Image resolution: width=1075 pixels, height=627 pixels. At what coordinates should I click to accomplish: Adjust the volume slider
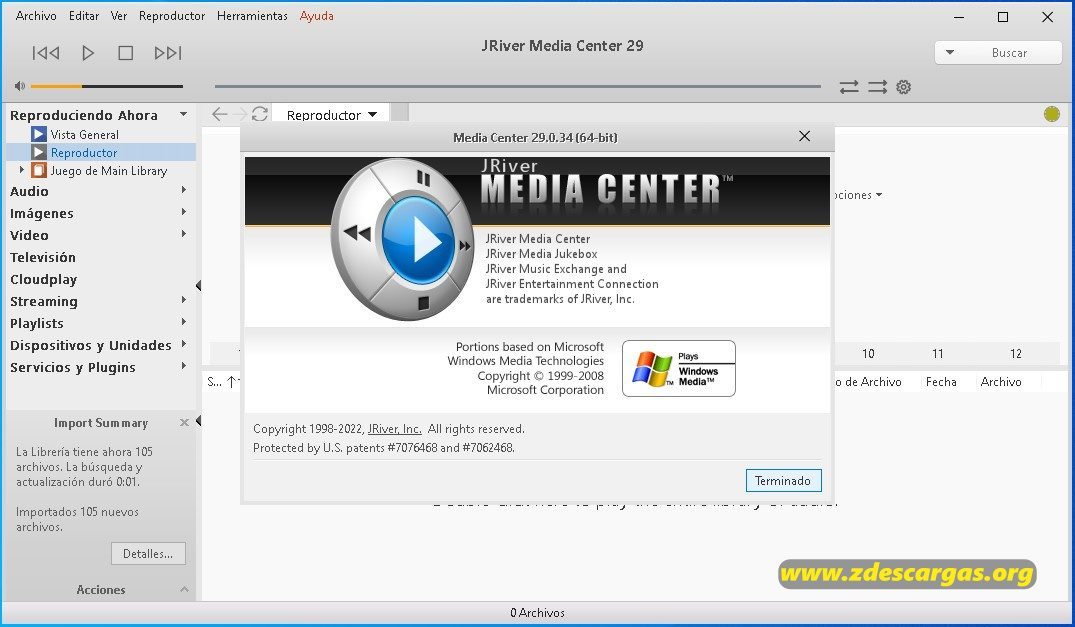click(107, 86)
